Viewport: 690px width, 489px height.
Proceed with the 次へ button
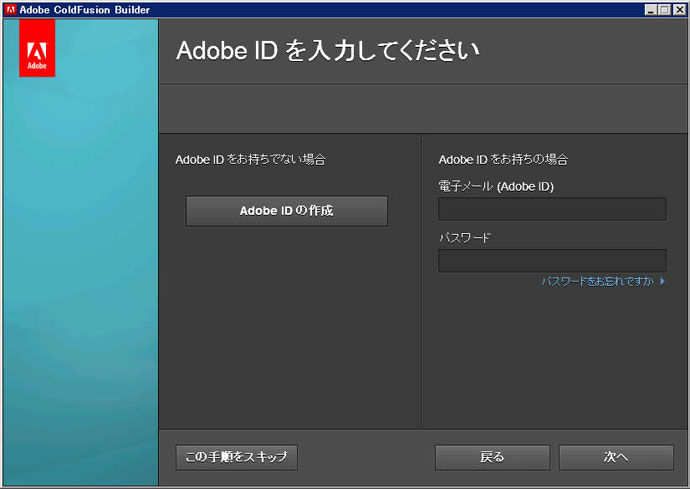616,457
